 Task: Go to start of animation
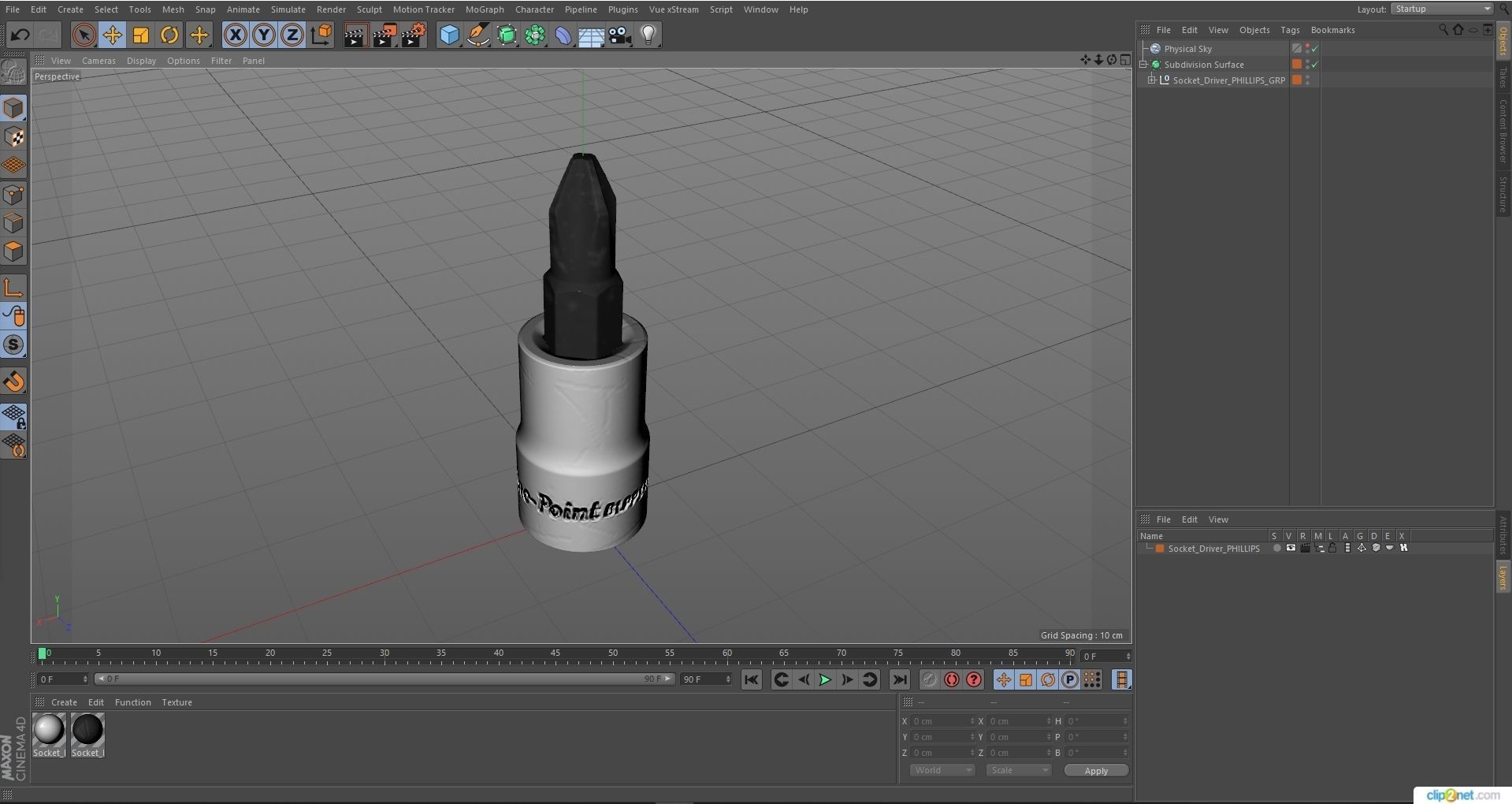click(x=752, y=679)
